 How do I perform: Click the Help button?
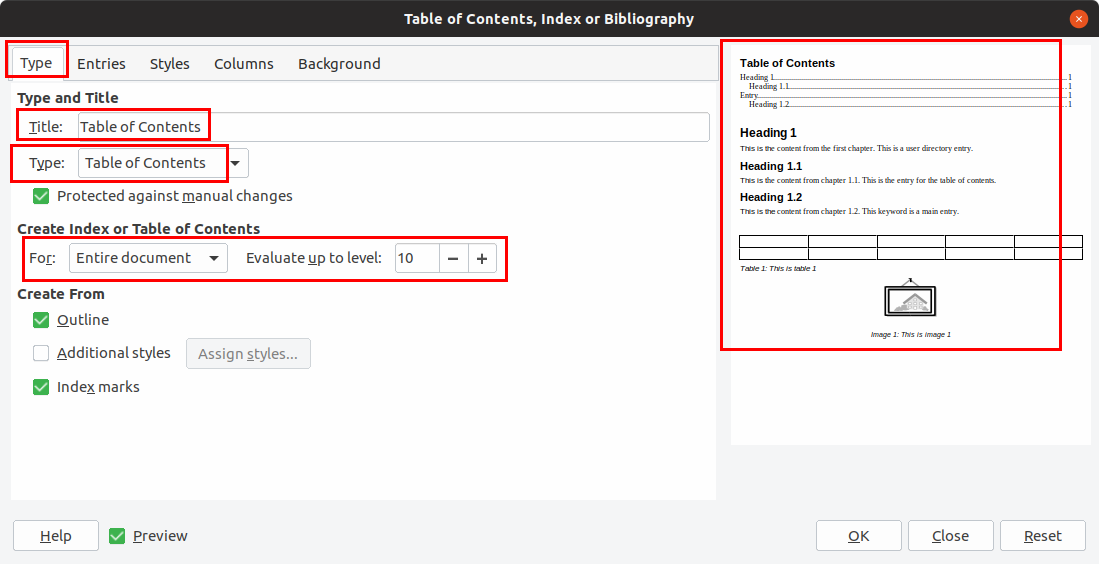click(x=56, y=536)
